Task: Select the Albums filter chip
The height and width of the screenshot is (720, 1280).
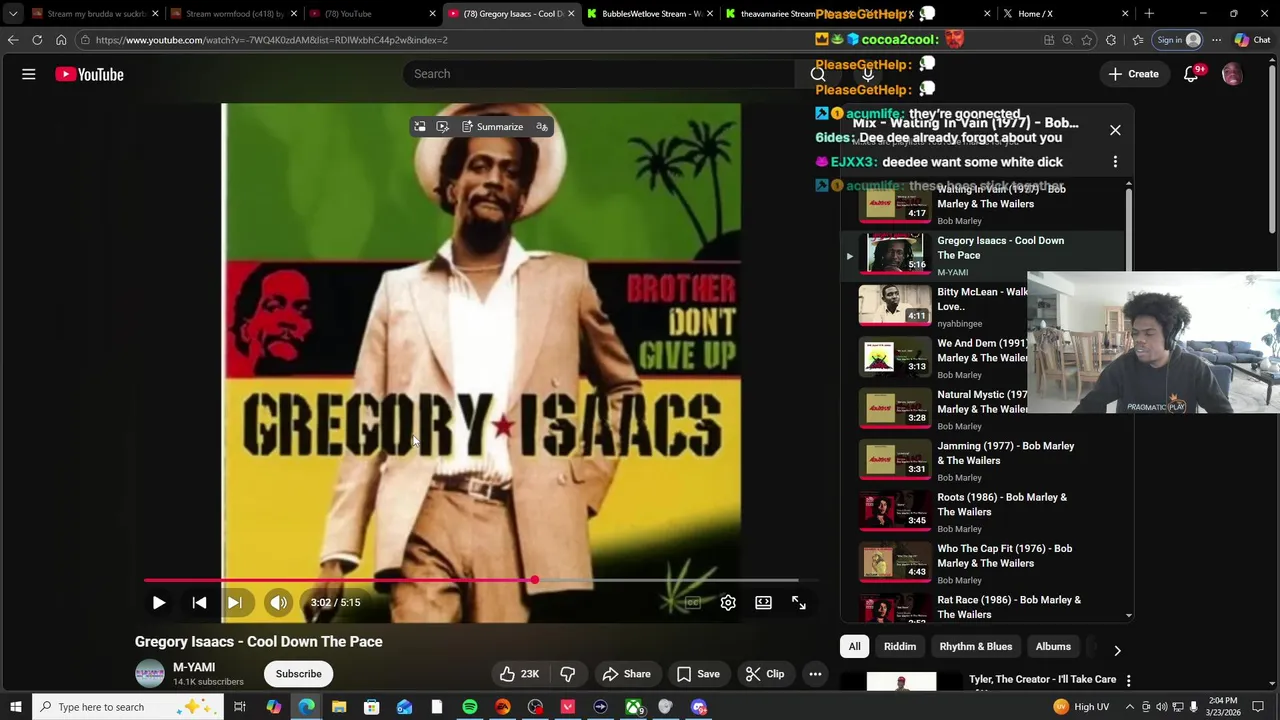Action: [1053, 646]
